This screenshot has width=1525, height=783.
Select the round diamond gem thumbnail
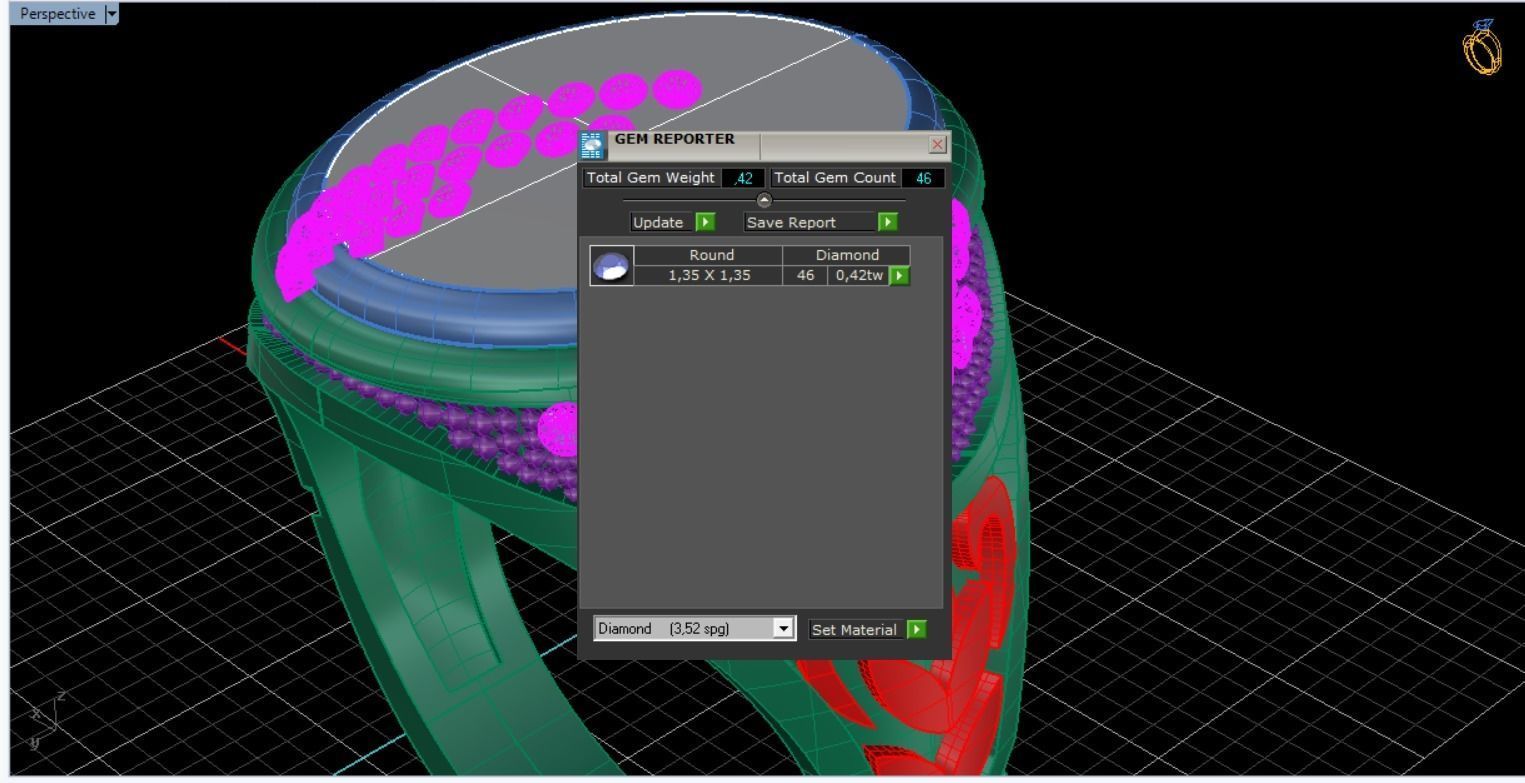[611, 266]
